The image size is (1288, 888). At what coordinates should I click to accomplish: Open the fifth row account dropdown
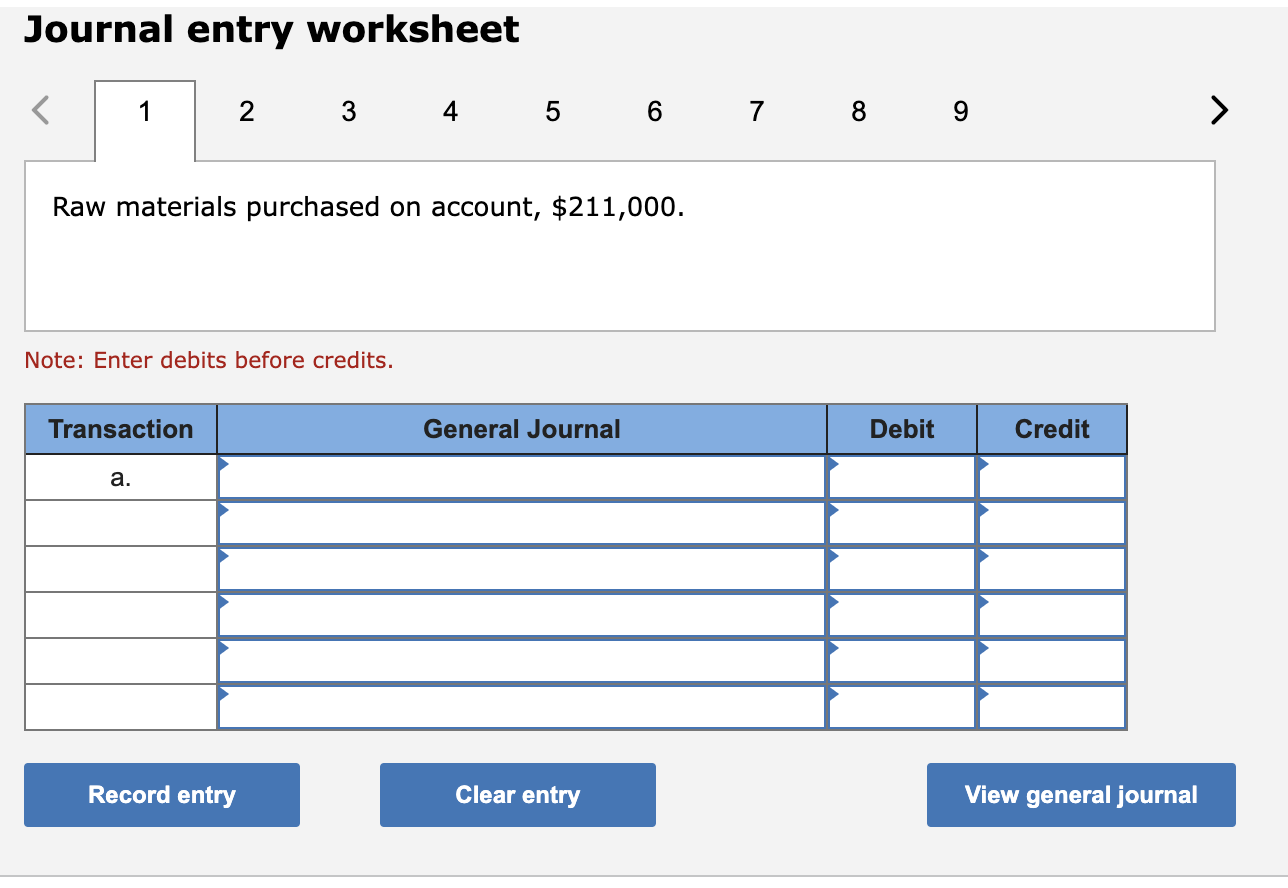tap(225, 648)
